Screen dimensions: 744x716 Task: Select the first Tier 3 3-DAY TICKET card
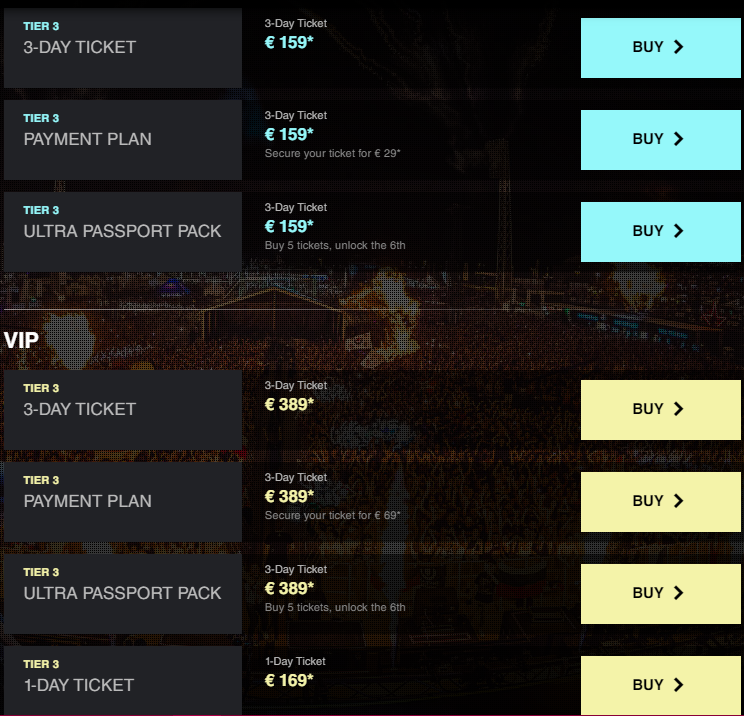[x=122, y=47]
